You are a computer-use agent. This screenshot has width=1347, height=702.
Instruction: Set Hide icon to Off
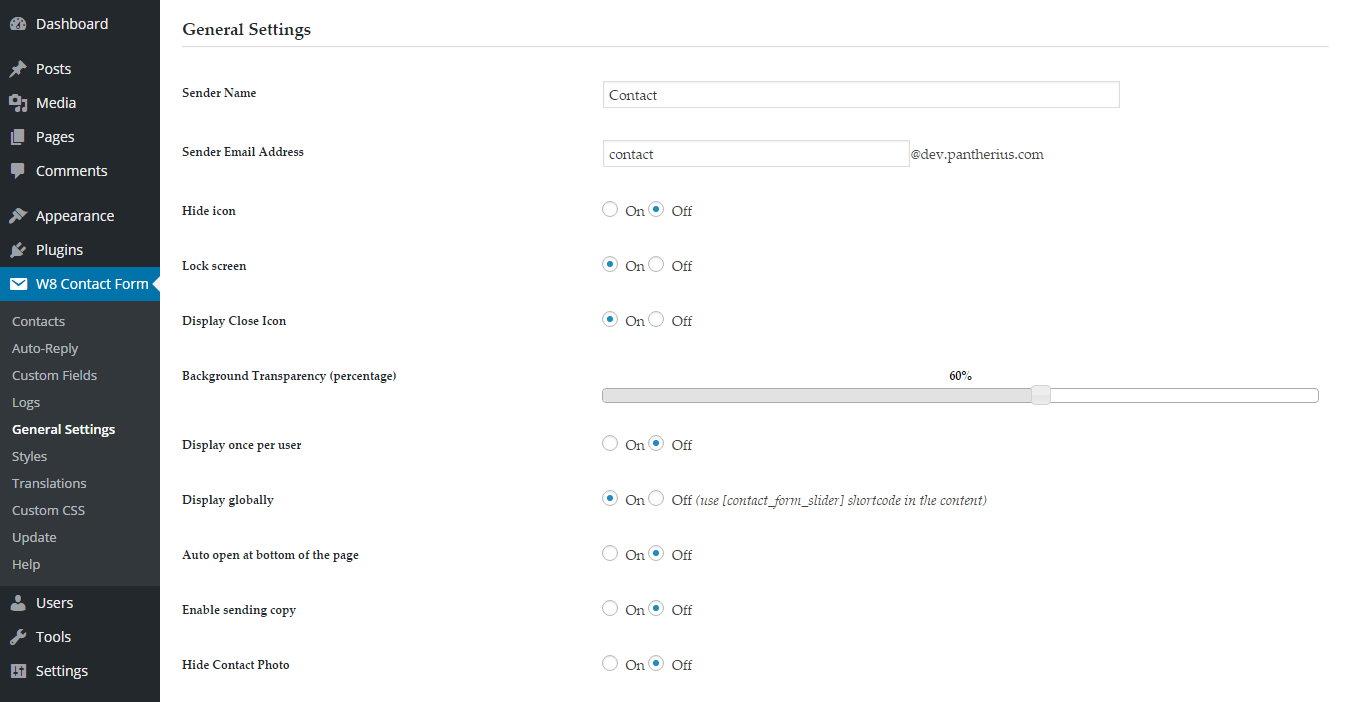pos(656,210)
